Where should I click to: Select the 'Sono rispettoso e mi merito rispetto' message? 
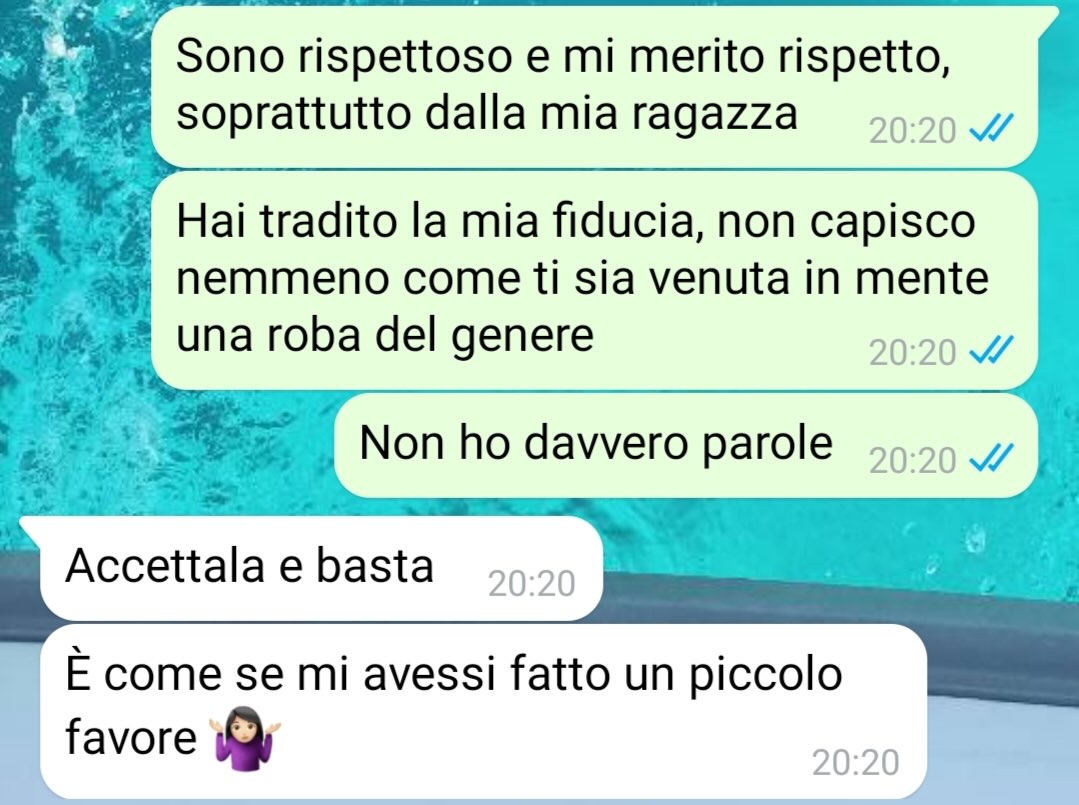point(595,87)
